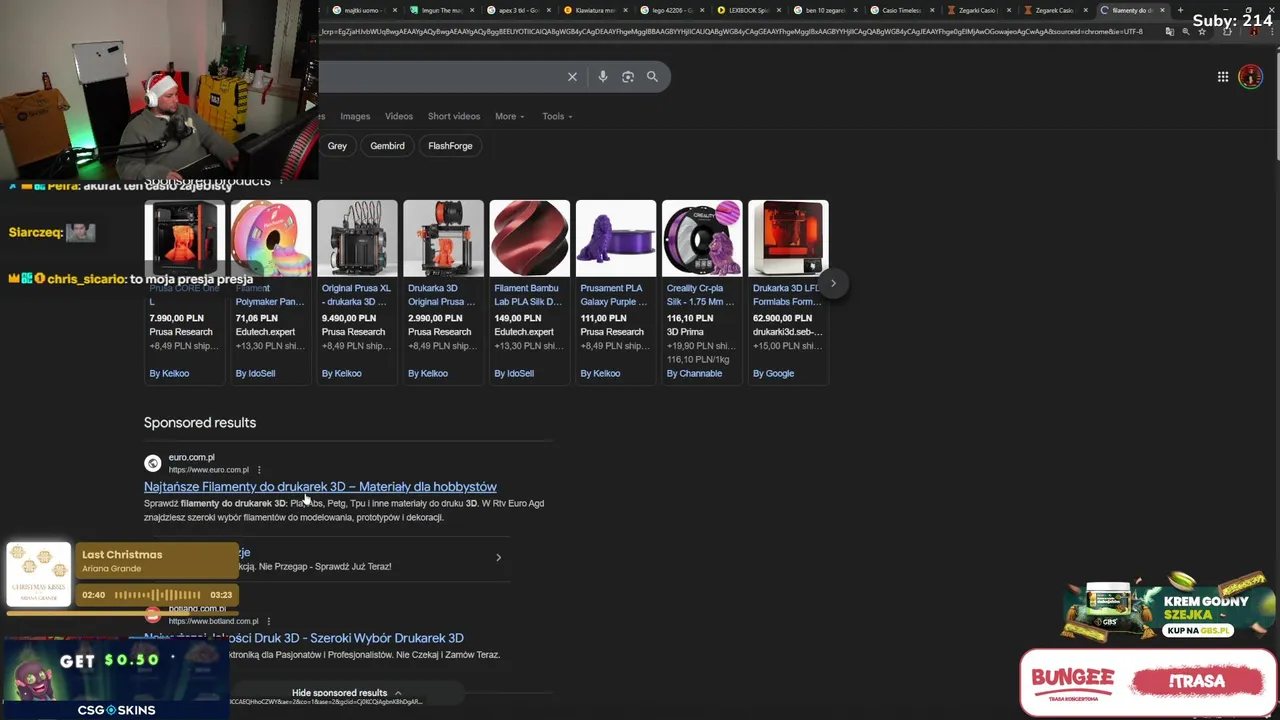
Task: Open the Drukarka 3D Original Prusa thumbnail
Action: (443, 238)
